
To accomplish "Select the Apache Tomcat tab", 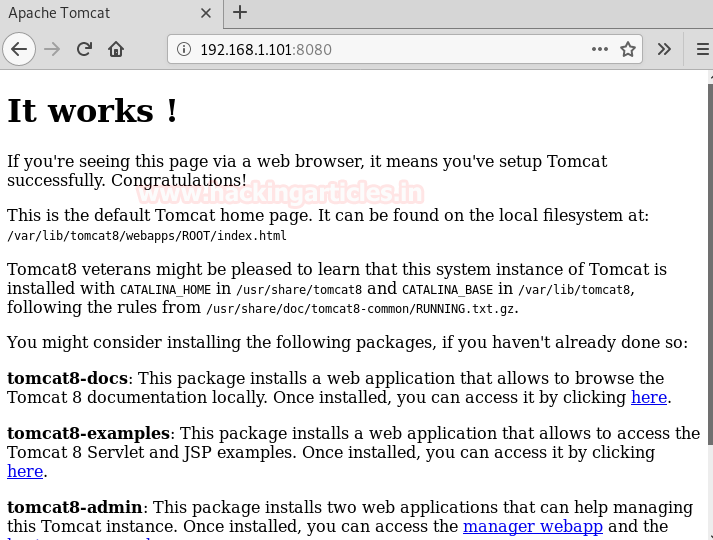I will point(111,14).
